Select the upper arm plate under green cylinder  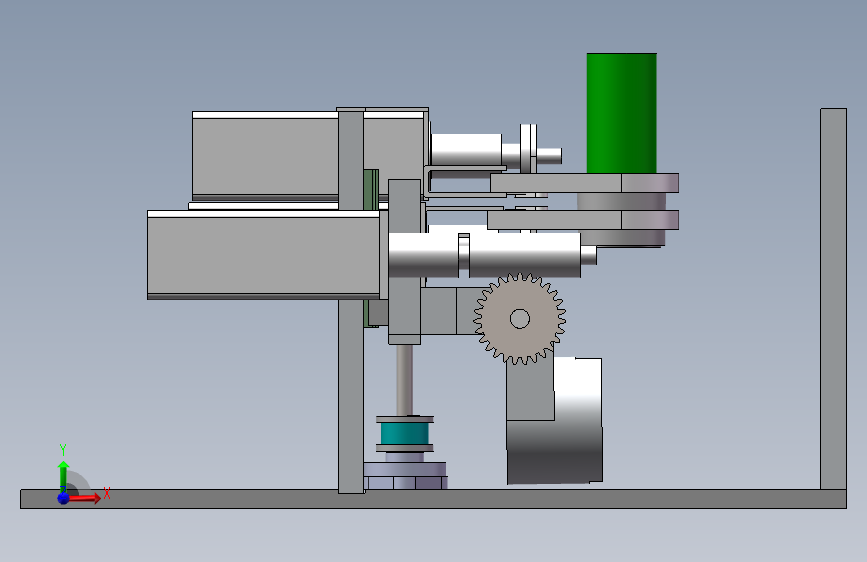click(584, 183)
